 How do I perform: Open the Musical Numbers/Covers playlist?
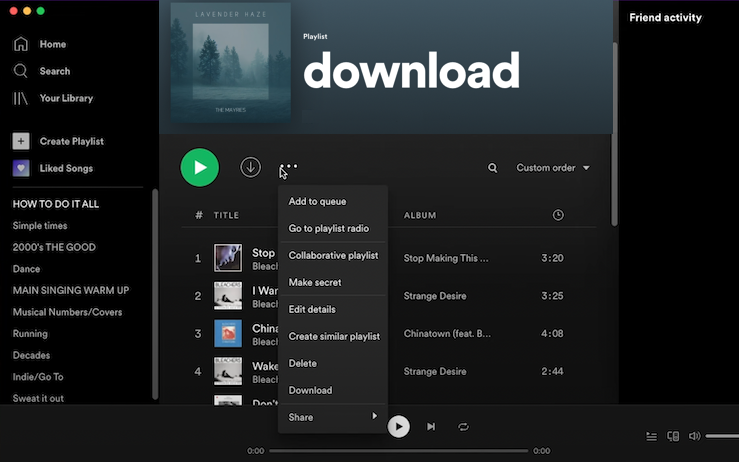click(x=67, y=312)
